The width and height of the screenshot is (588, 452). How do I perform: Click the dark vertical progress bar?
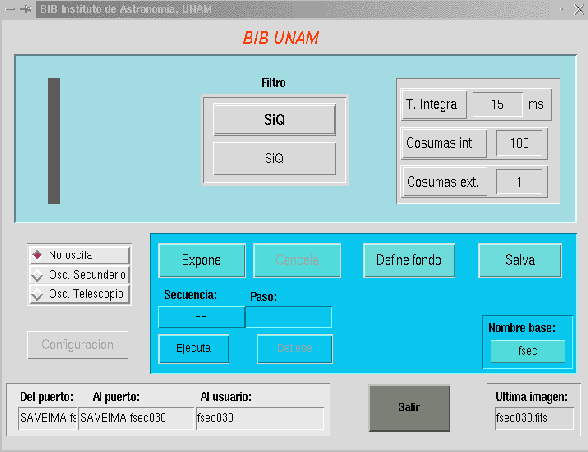tap(54, 141)
